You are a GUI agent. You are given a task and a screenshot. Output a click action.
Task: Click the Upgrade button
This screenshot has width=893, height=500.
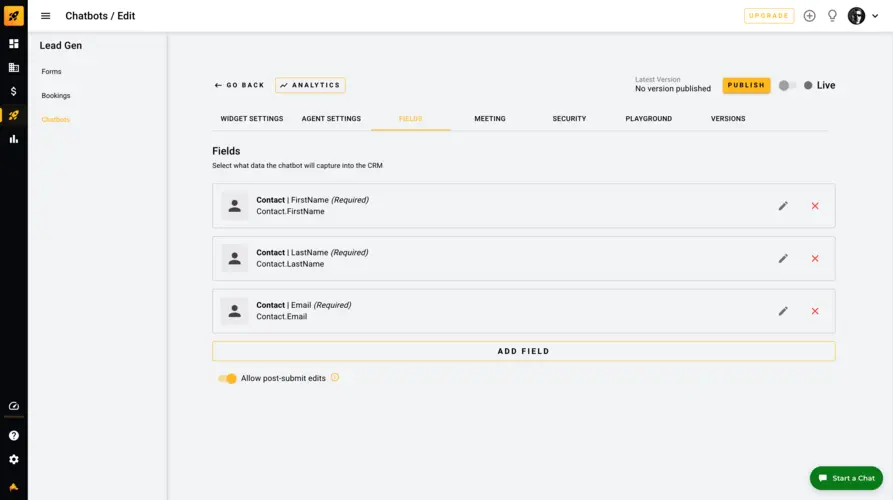coord(769,16)
